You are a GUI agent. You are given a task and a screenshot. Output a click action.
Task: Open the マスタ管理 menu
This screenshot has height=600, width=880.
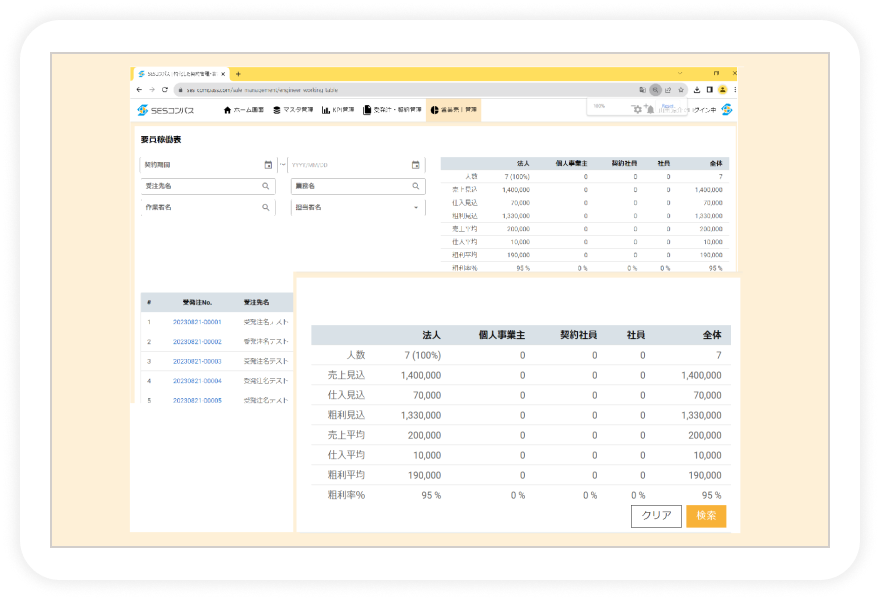click(293, 110)
